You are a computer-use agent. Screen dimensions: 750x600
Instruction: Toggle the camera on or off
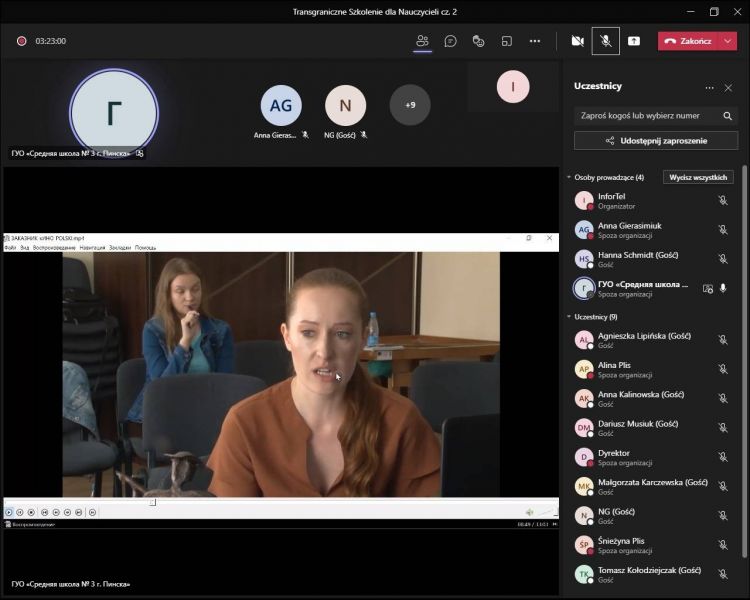[577, 41]
